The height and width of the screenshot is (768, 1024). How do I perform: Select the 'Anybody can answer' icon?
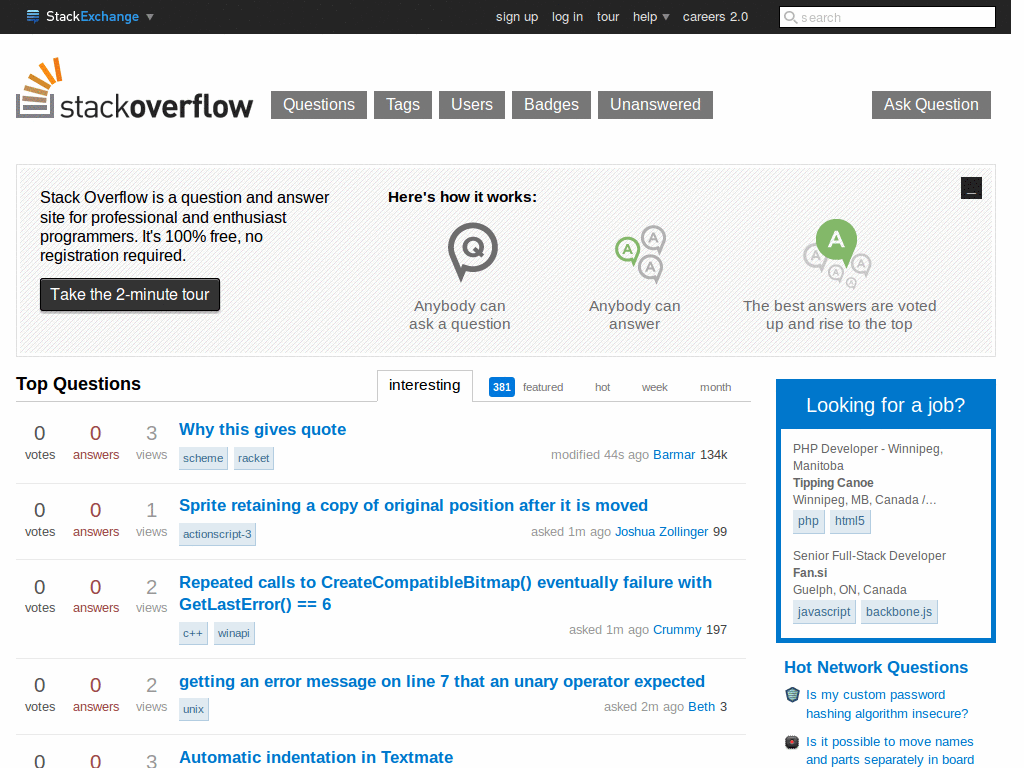640,254
